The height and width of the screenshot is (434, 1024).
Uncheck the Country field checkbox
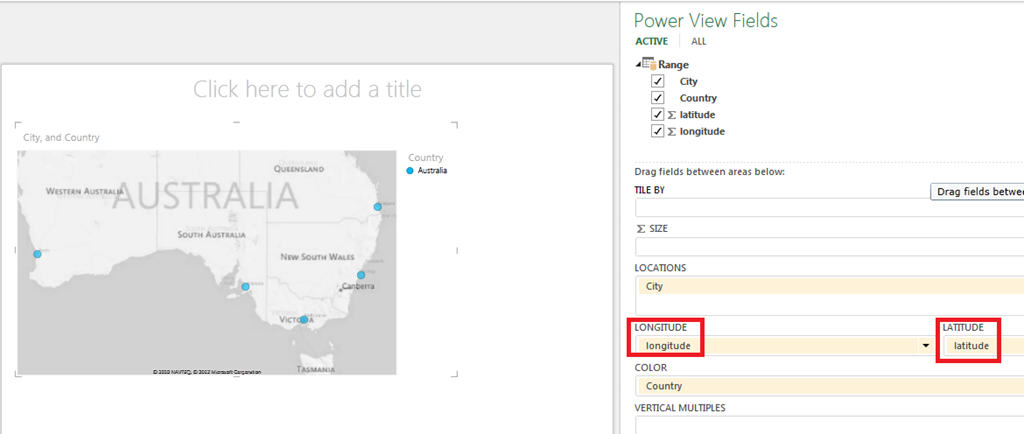[658, 98]
